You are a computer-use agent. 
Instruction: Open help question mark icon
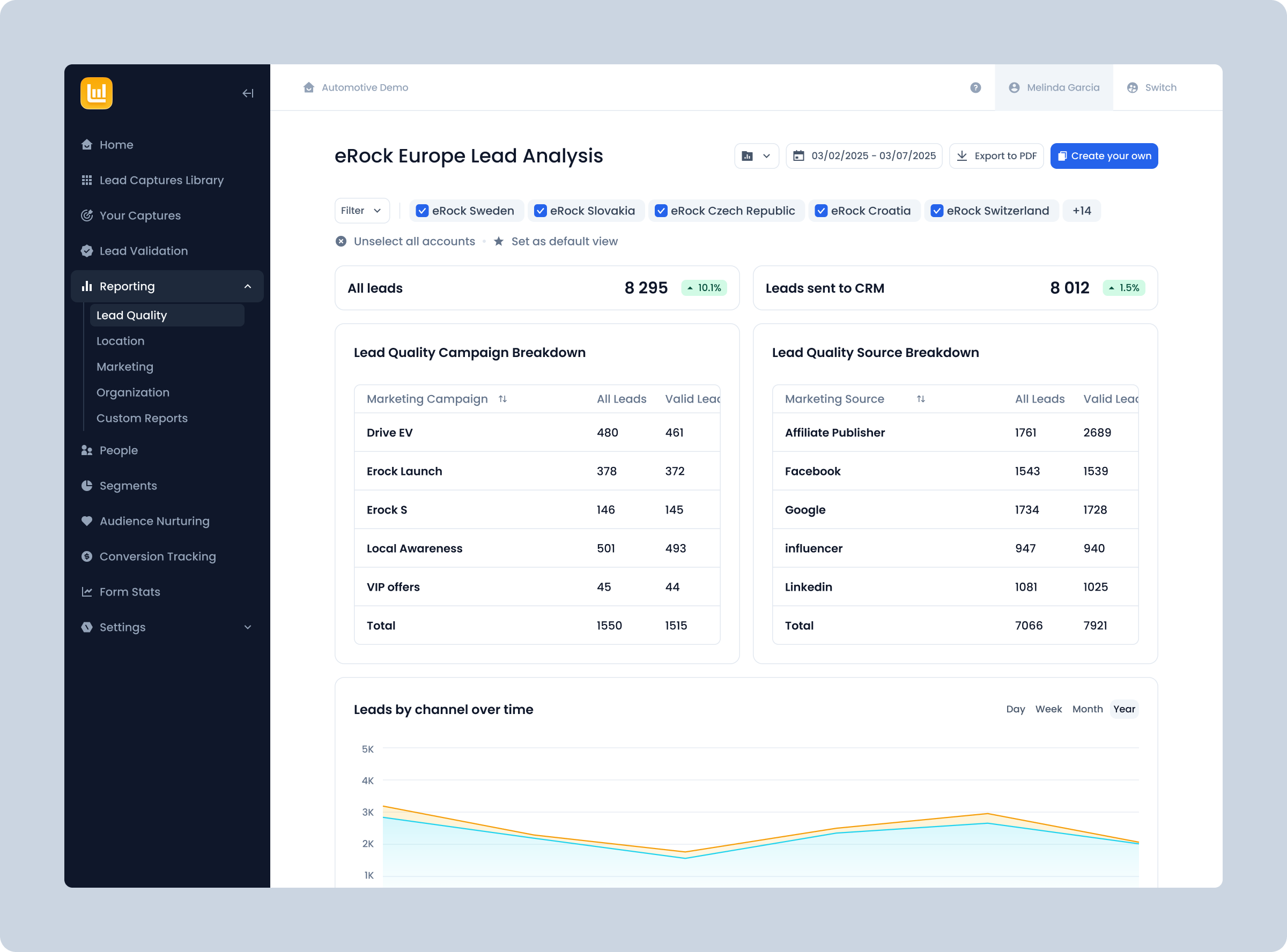(975, 87)
